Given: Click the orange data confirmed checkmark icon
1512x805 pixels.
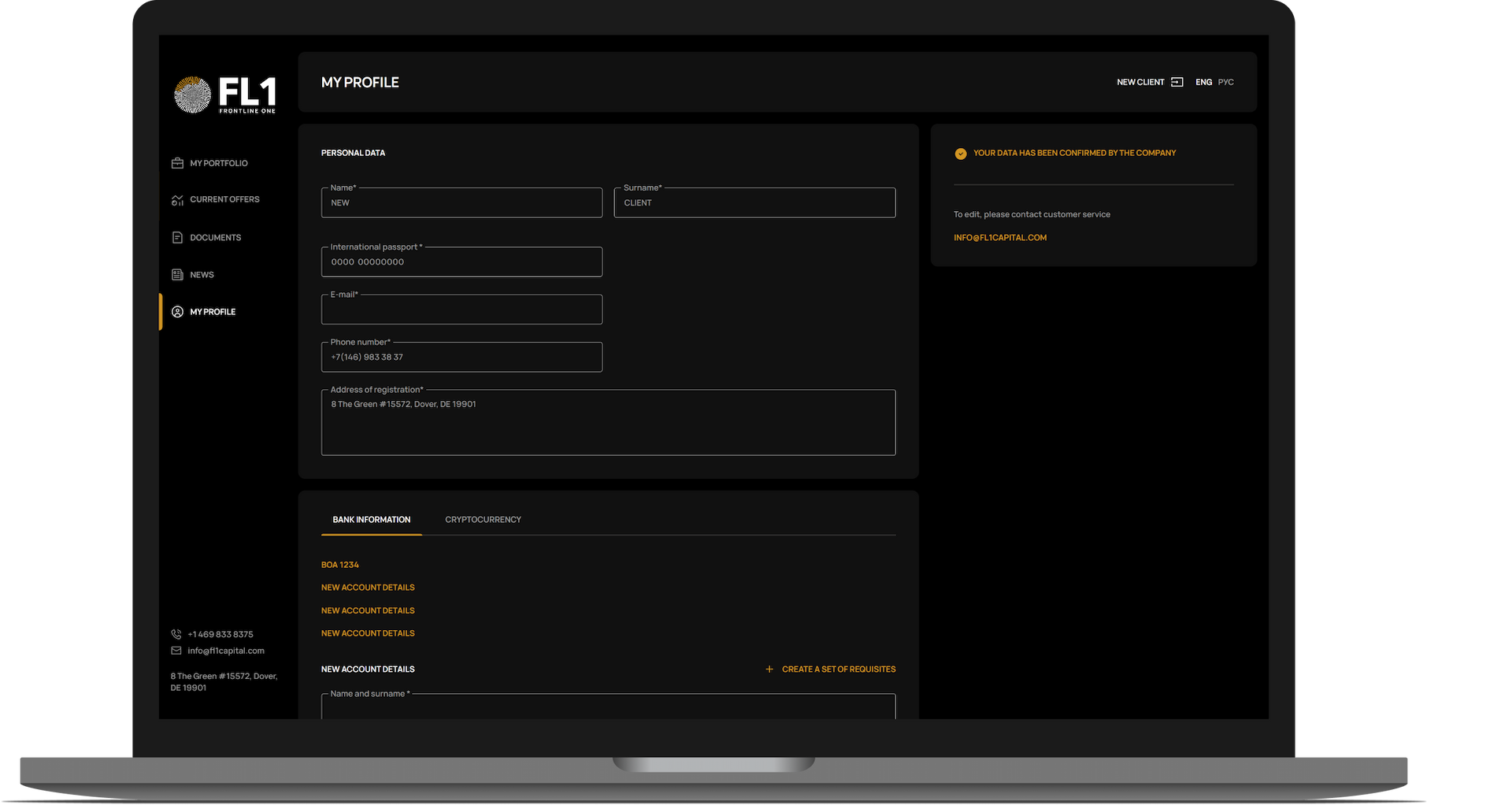Looking at the screenshot, I should (x=961, y=154).
